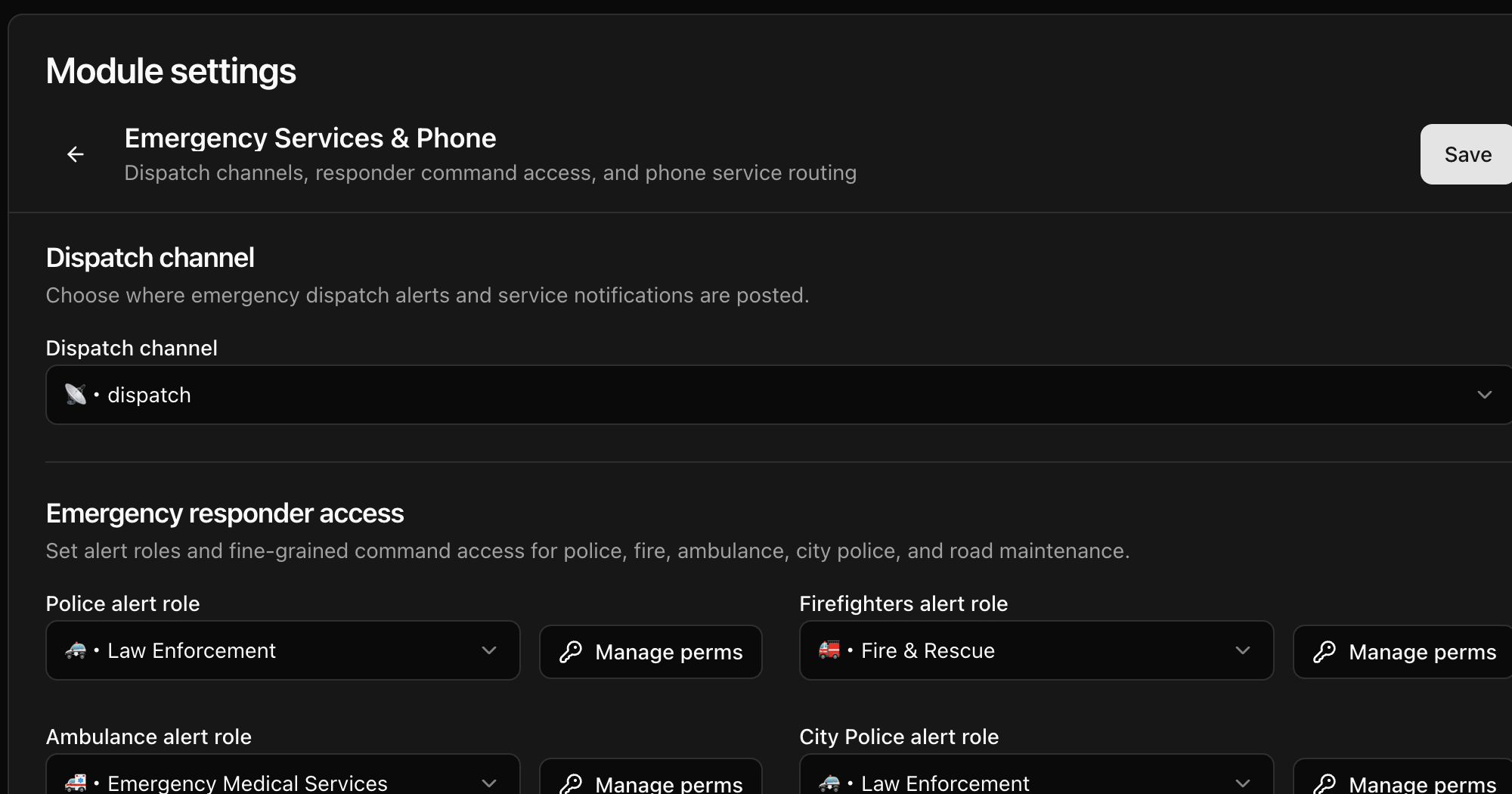Expand the Police alert role chevron
Screen dimensions: 1512x794
coord(489,650)
